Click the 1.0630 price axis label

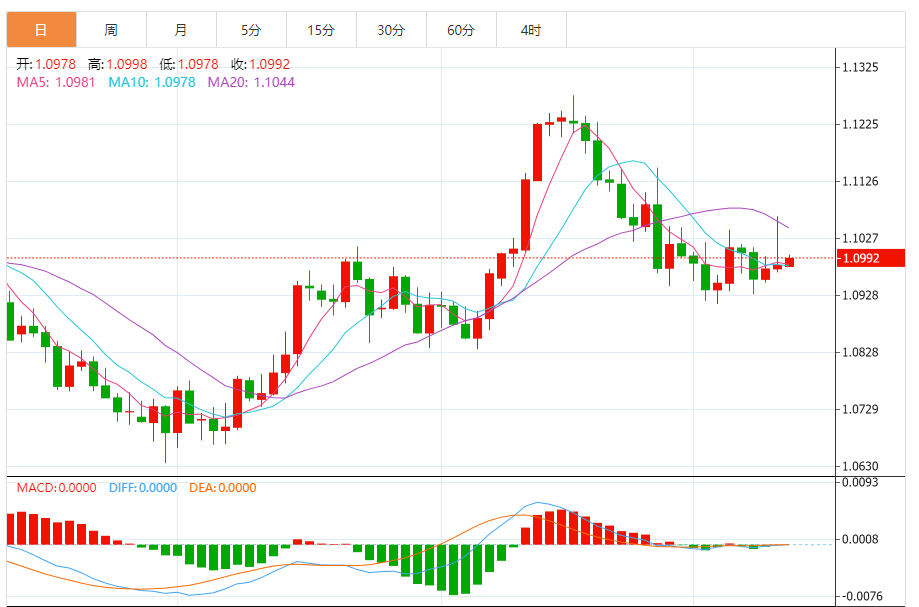pyautogui.click(x=860, y=466)
